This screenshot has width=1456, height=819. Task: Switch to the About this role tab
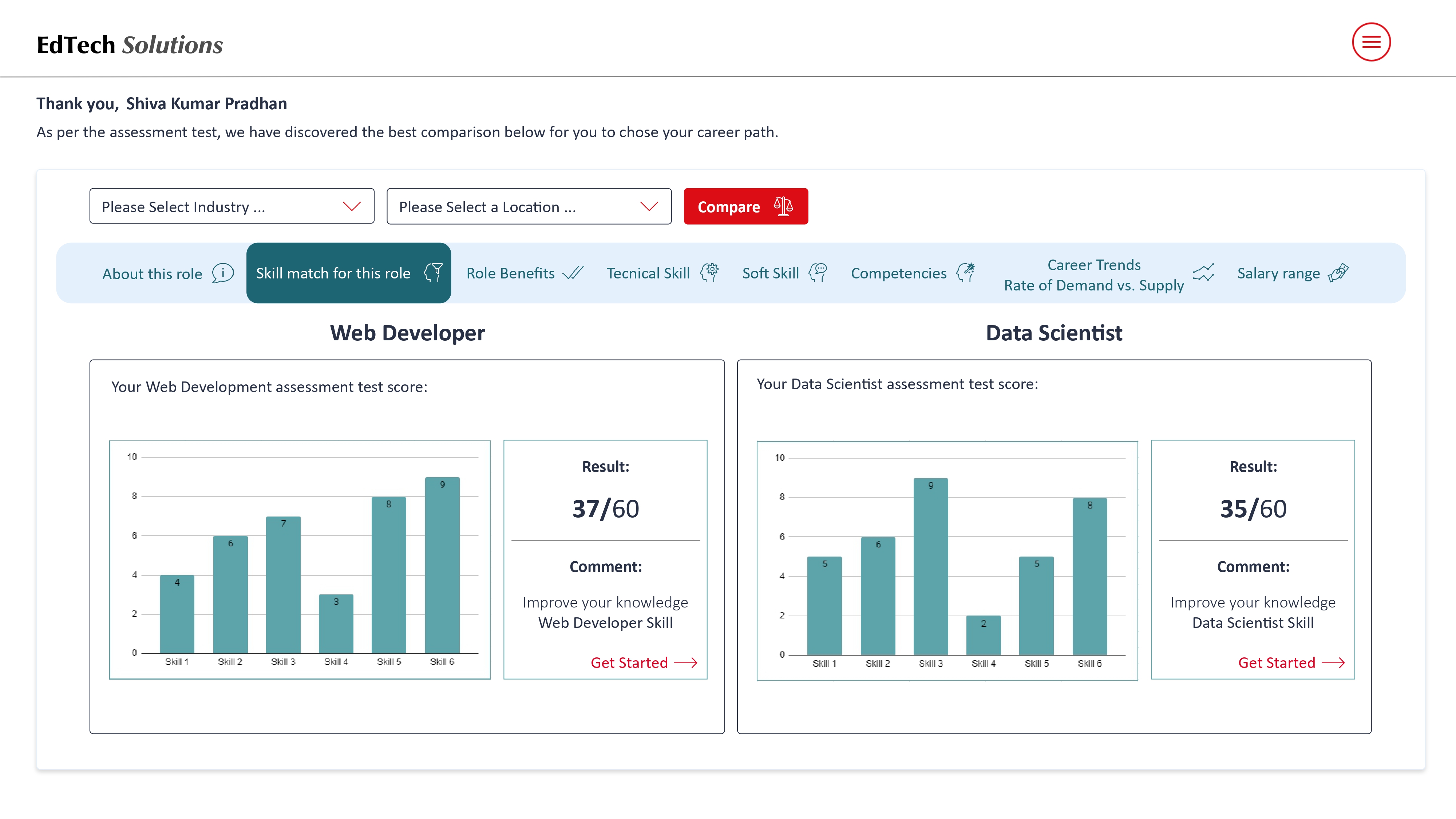pyautogui.click(x=152, y=274)
